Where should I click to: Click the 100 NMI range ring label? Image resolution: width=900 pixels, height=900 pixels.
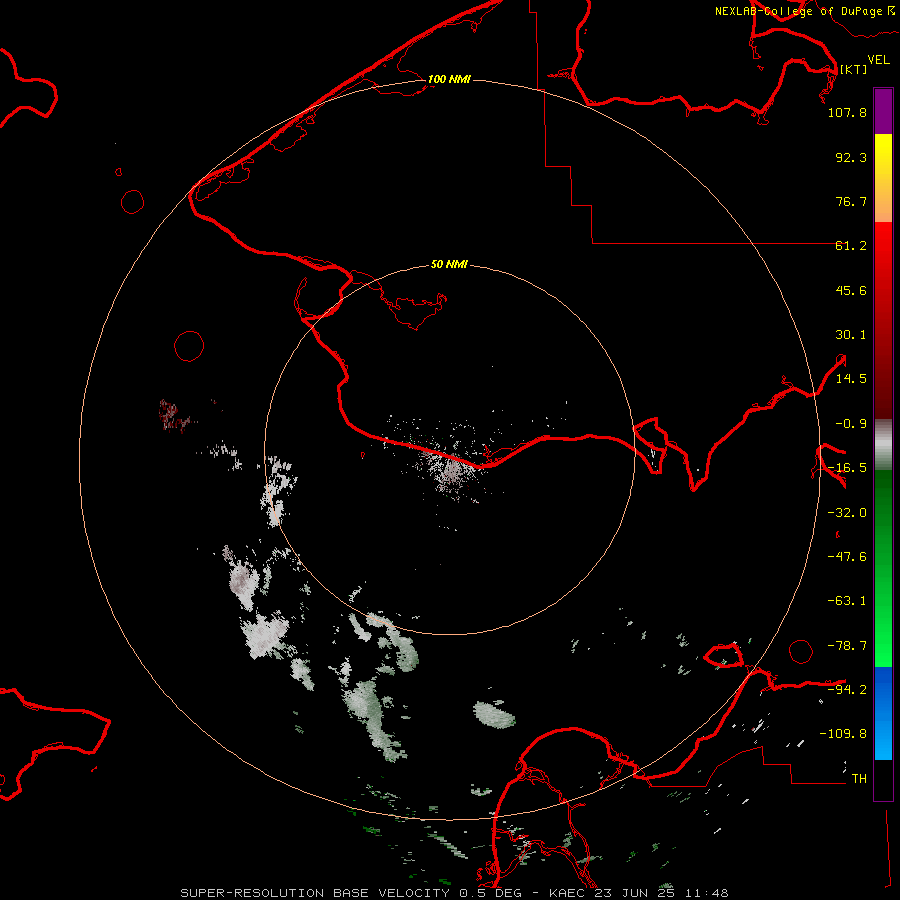click(x=449, y=79)
